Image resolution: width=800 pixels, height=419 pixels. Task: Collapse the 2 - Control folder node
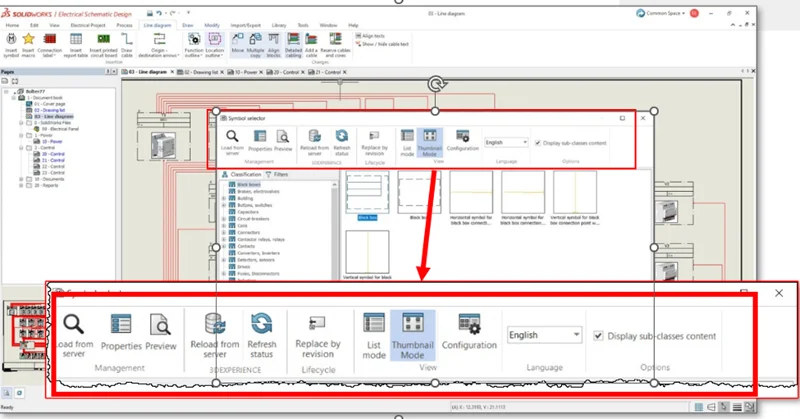pyautogui.click(x=21, y=147)
